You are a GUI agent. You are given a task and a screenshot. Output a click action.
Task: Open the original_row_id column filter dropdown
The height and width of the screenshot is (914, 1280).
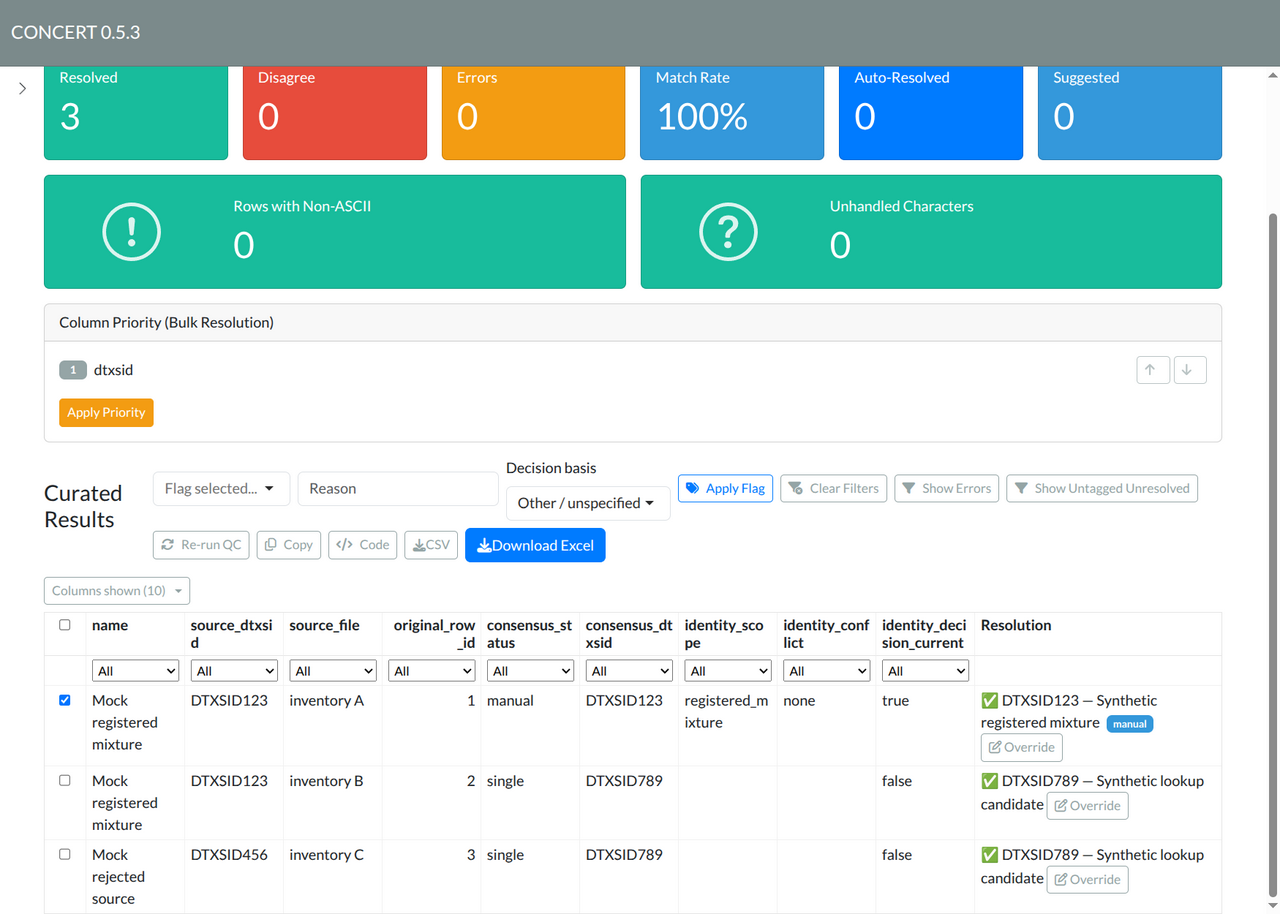point(431,671)
